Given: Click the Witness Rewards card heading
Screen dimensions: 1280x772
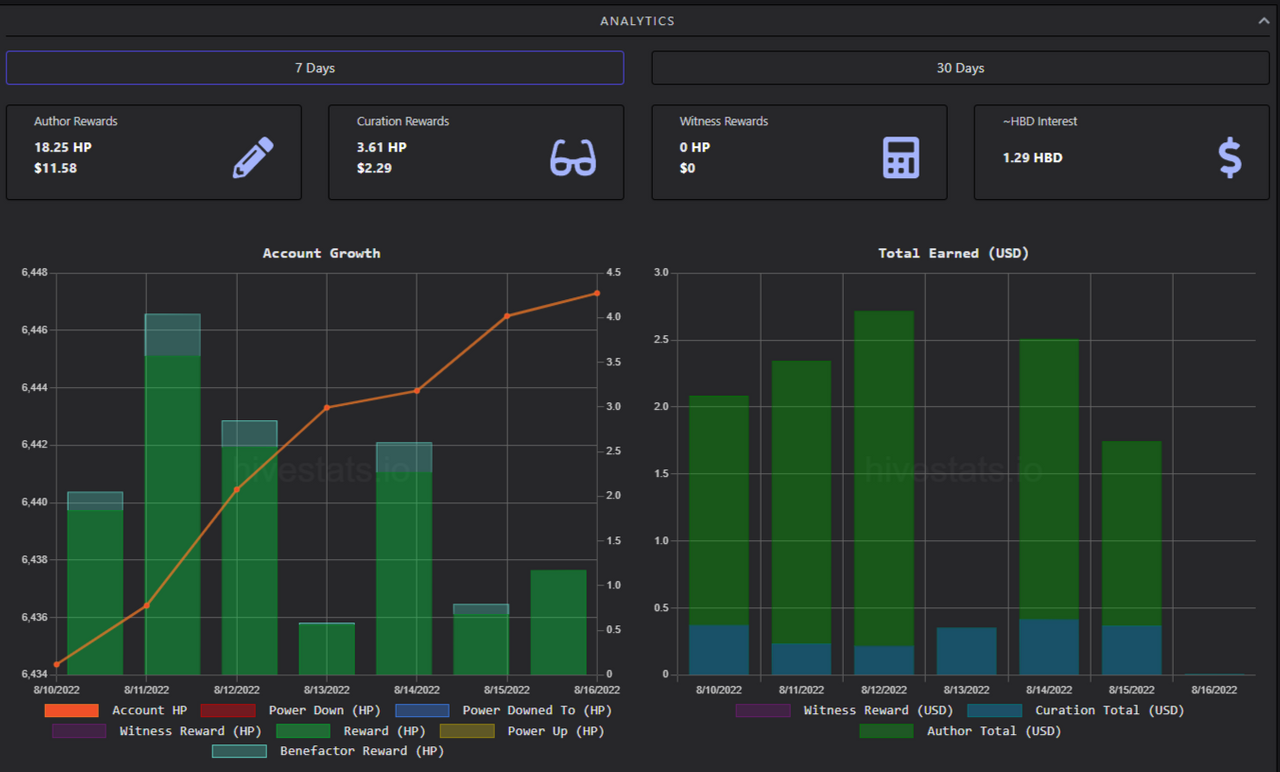Looking at the screenshot, I should pyautogui.click(x=724, y=121).
